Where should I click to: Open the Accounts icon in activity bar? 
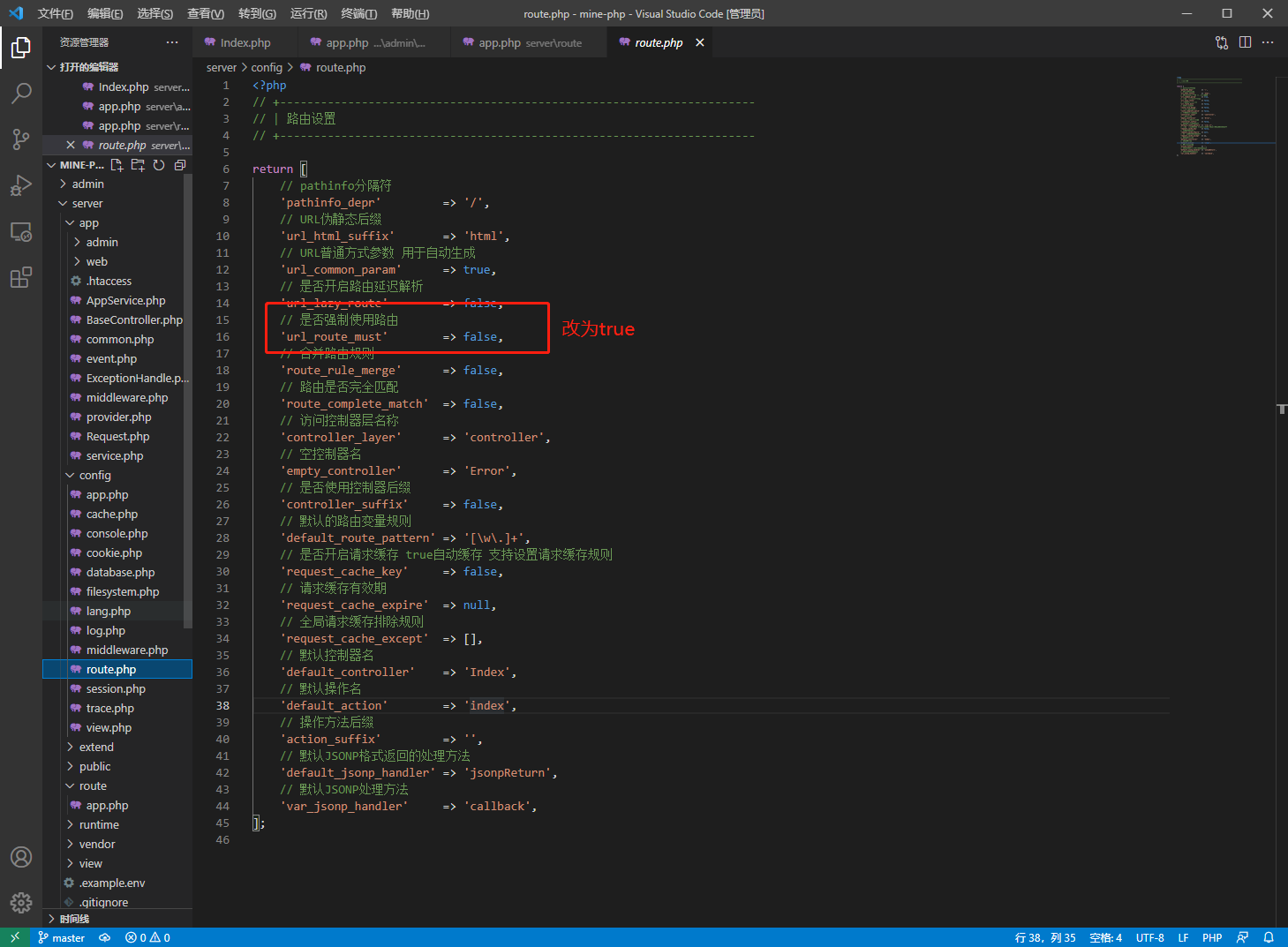click(21, 857)
